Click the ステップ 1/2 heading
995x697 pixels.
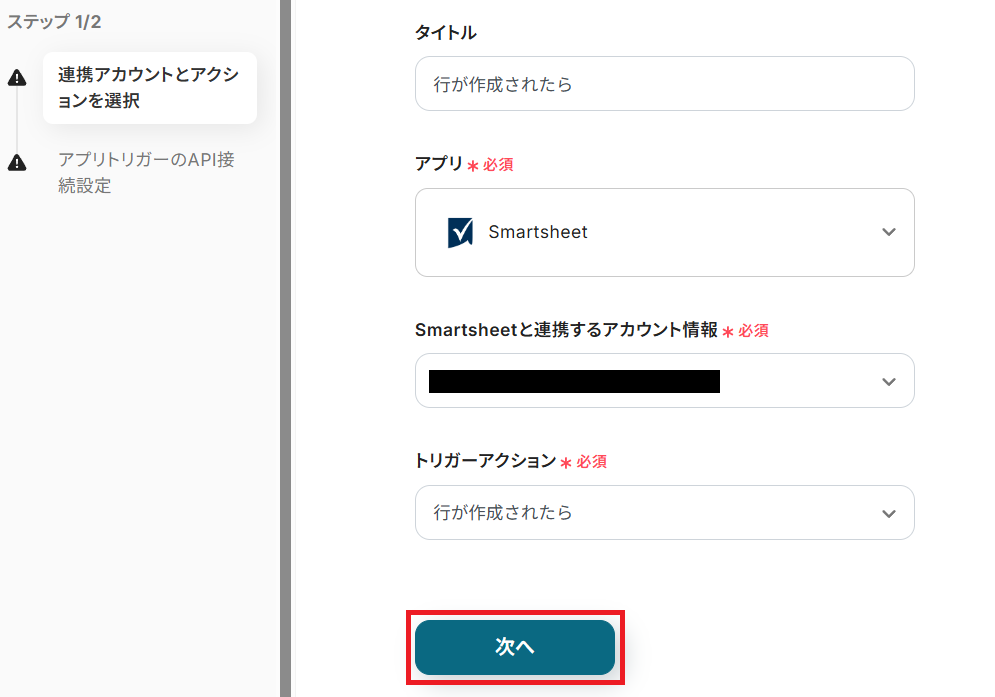[54, 21]
